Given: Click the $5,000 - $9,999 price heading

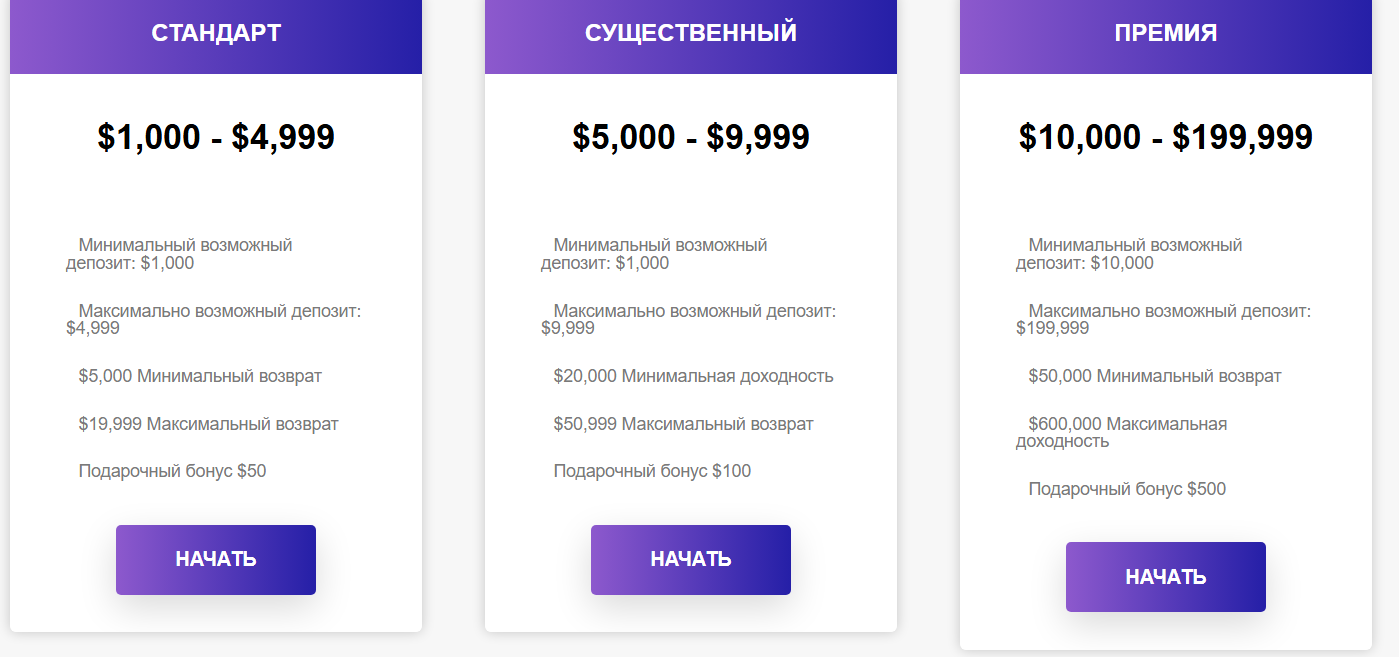Looking at the screenshot, I should coord(691,138).
